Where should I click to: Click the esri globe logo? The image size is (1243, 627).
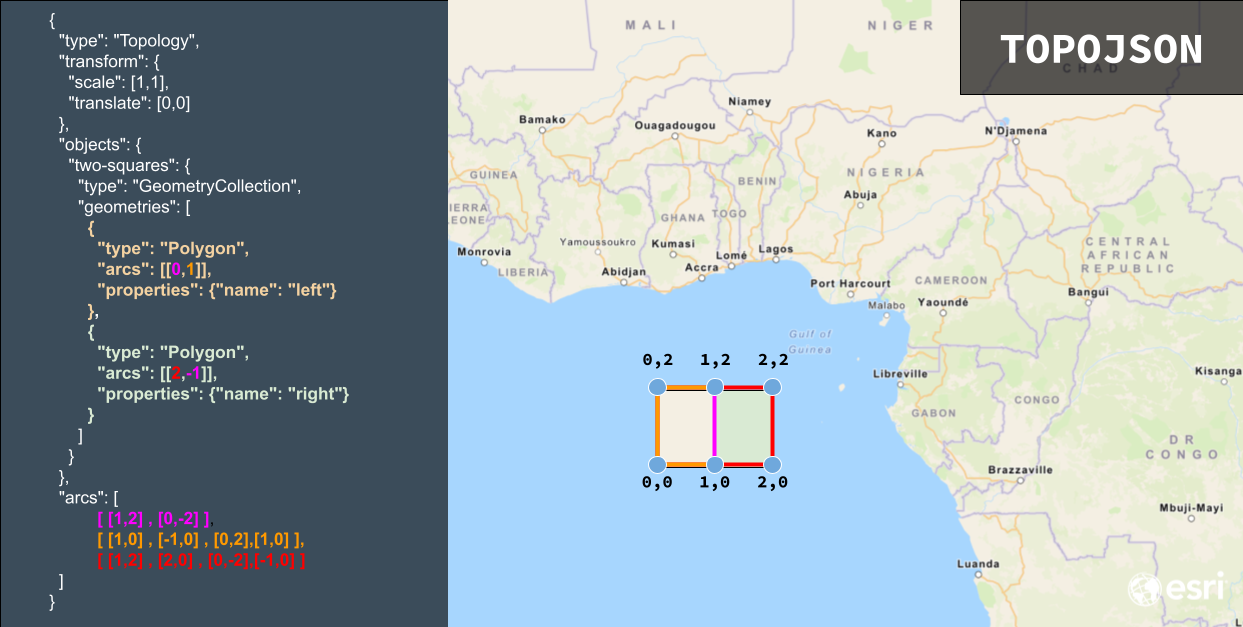pyautogui.click(x=1144, y=588)
